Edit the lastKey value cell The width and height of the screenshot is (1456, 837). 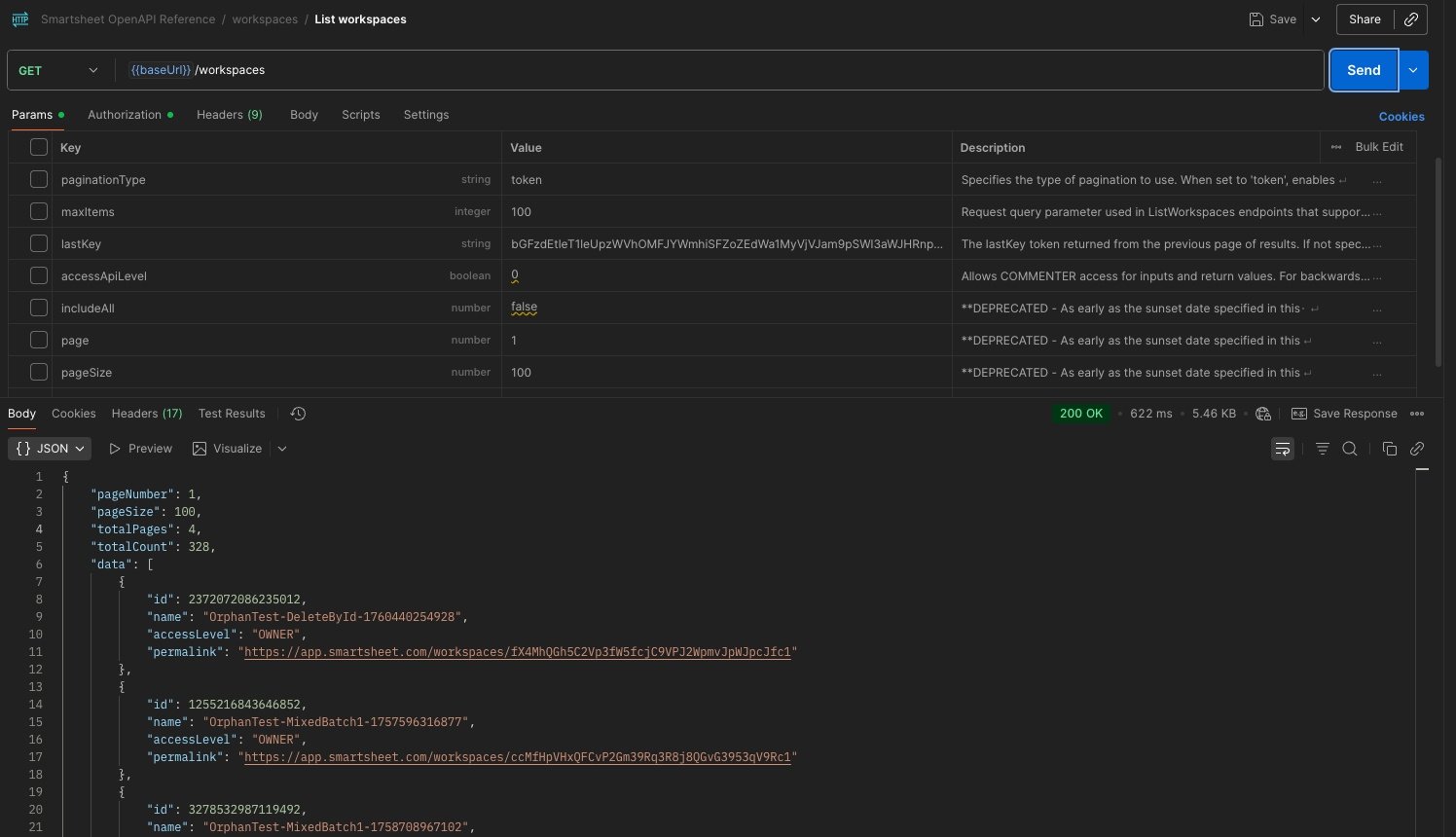(727, 244)
